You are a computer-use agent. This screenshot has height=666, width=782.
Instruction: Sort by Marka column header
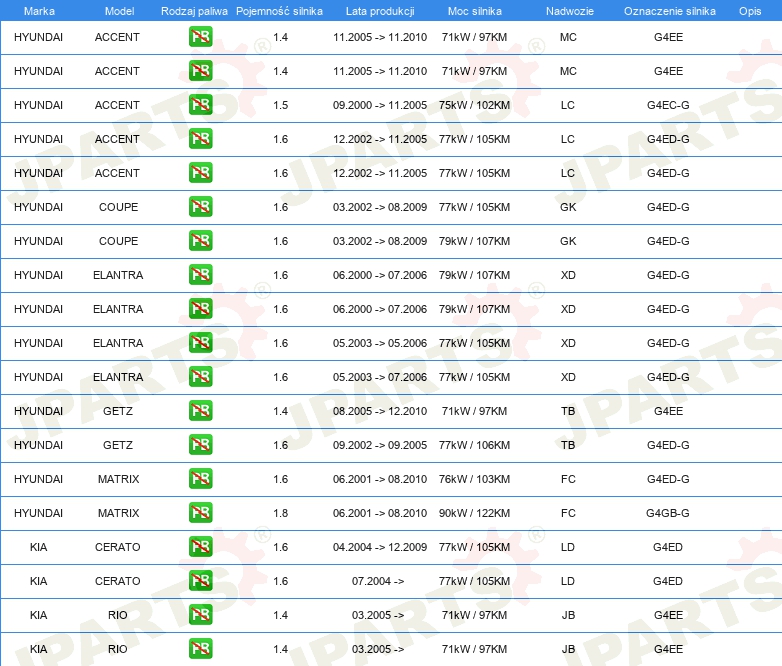[x=39, y=11]
